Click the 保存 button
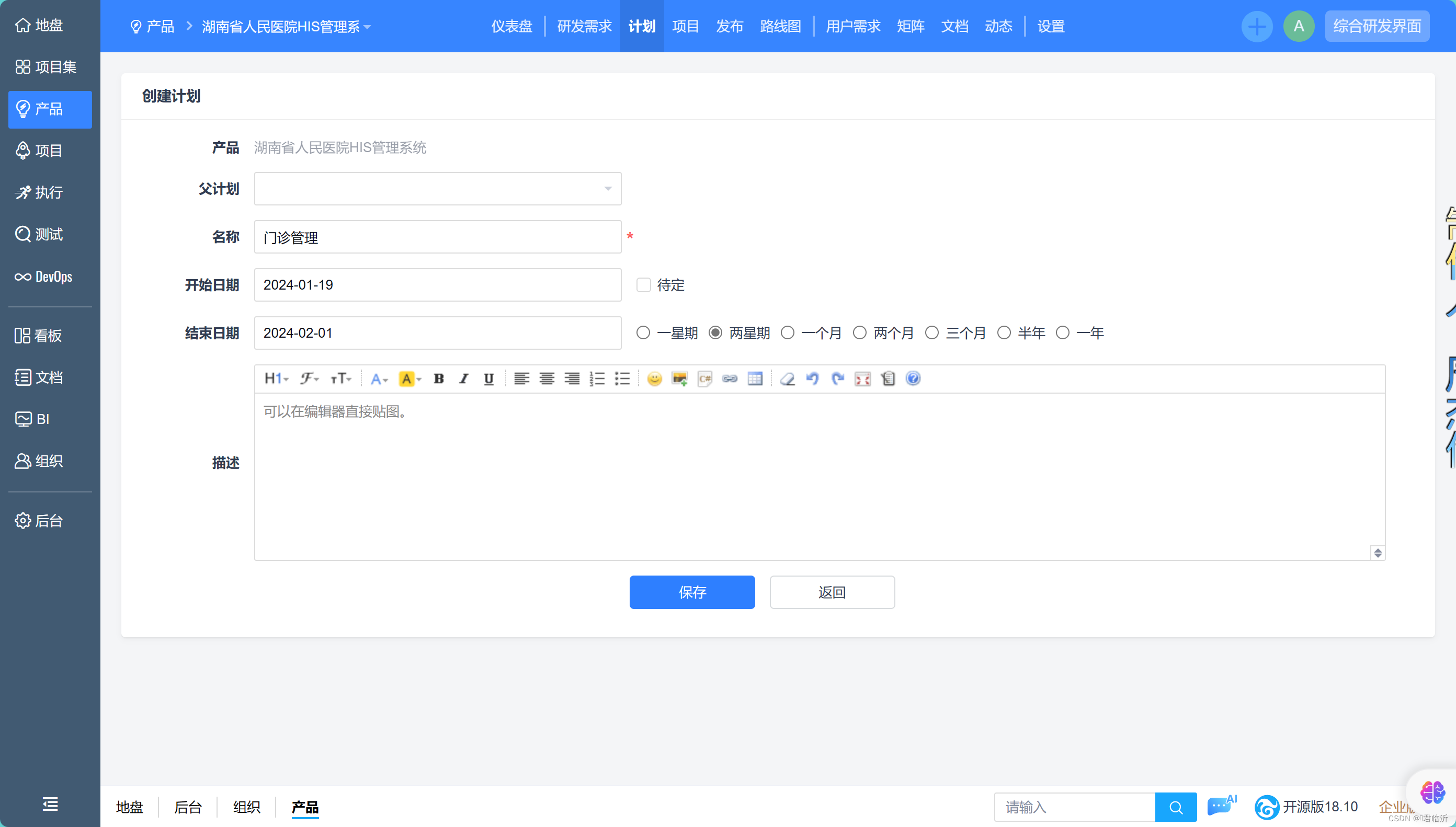1456x827 pixels. click(692, 592)
